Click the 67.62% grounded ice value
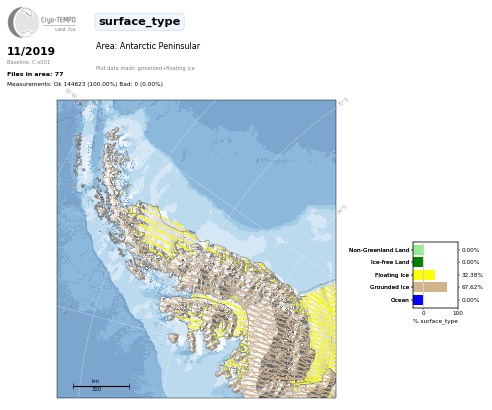The width and height of the screenshot is (492, 410). (x=472, y=287)
